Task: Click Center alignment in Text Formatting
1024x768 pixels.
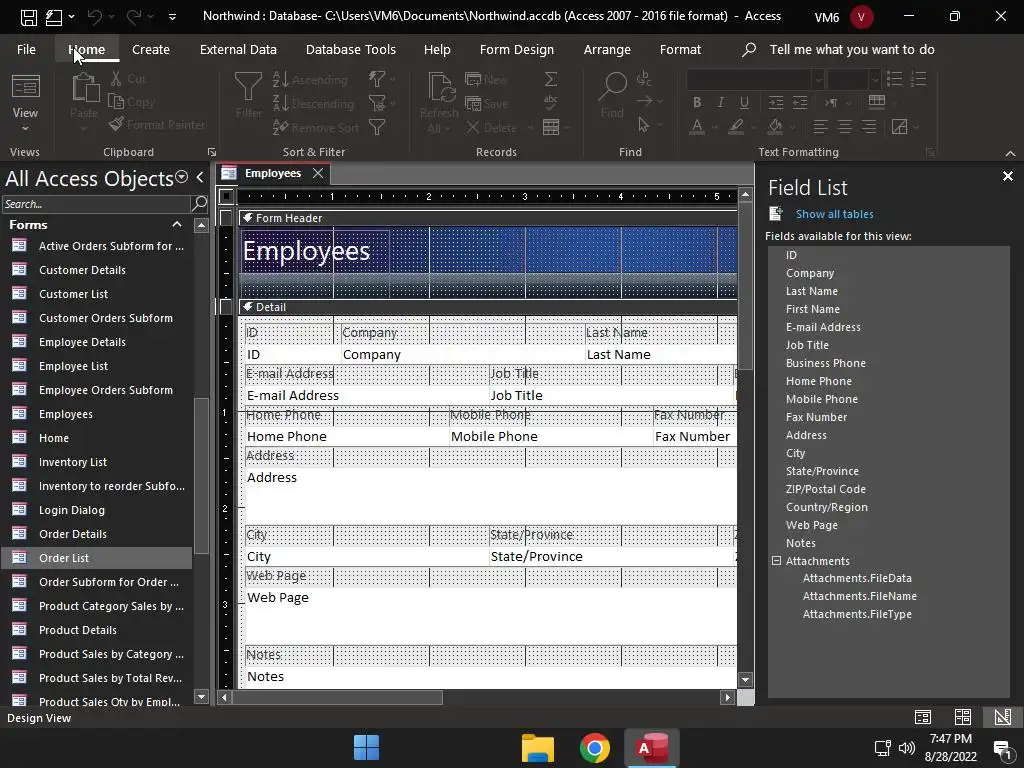Action: click(x=844, y=127)
